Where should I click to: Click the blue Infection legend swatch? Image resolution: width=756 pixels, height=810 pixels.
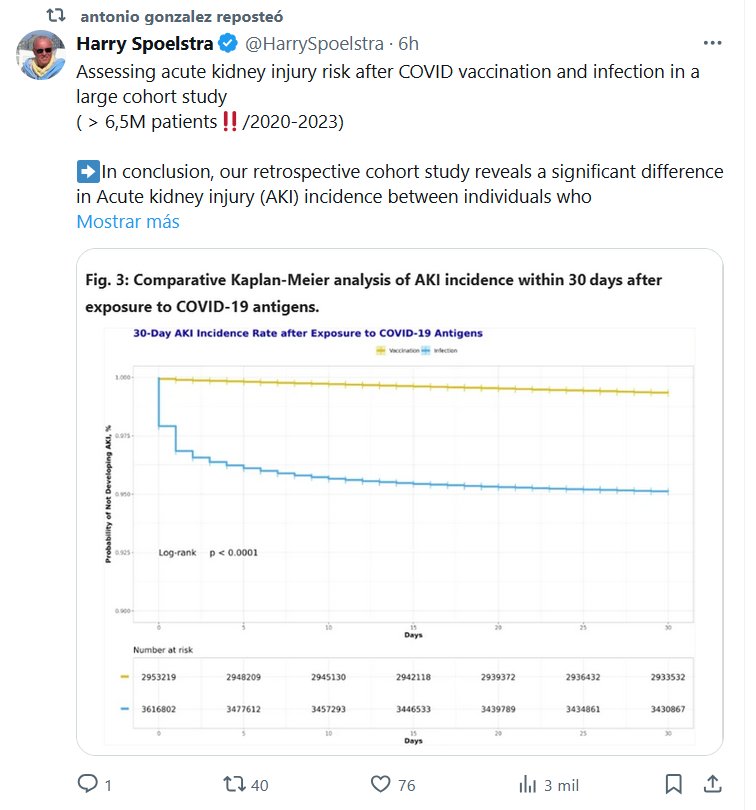pyautogui.click(x=426, y=352)
